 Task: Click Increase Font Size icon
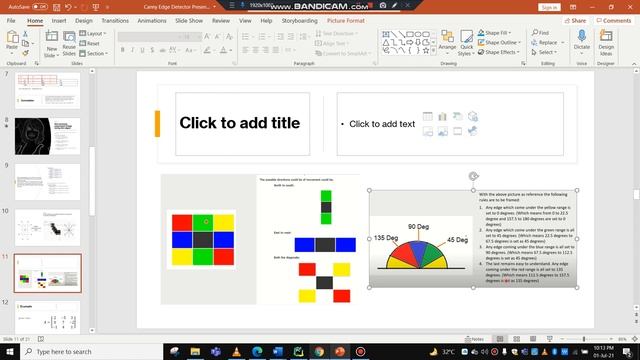[207, 37]
